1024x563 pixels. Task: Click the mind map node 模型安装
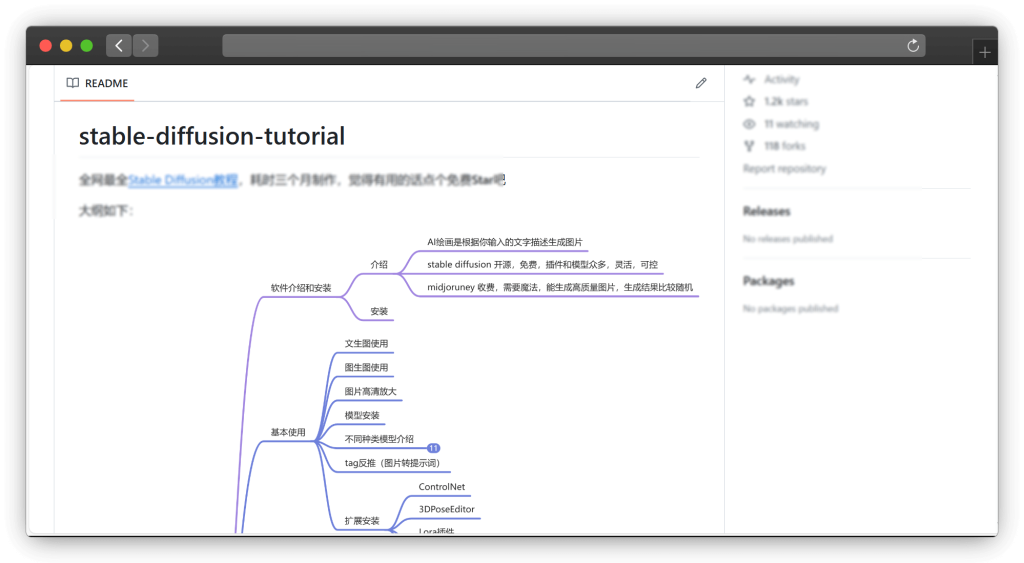pos(362,415)
